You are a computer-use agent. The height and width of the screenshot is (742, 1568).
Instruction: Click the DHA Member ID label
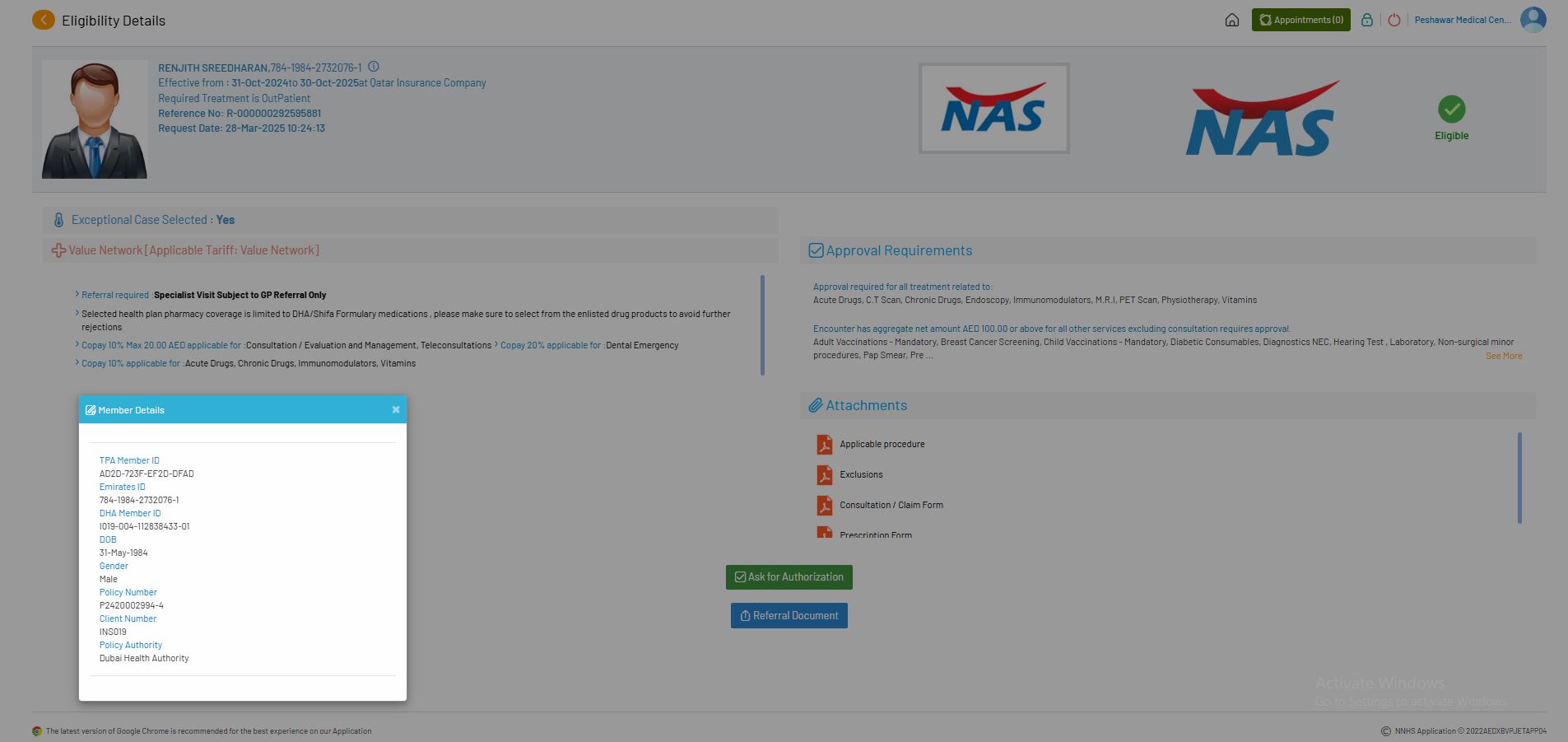pyautogui.click(x=130, y=514)
